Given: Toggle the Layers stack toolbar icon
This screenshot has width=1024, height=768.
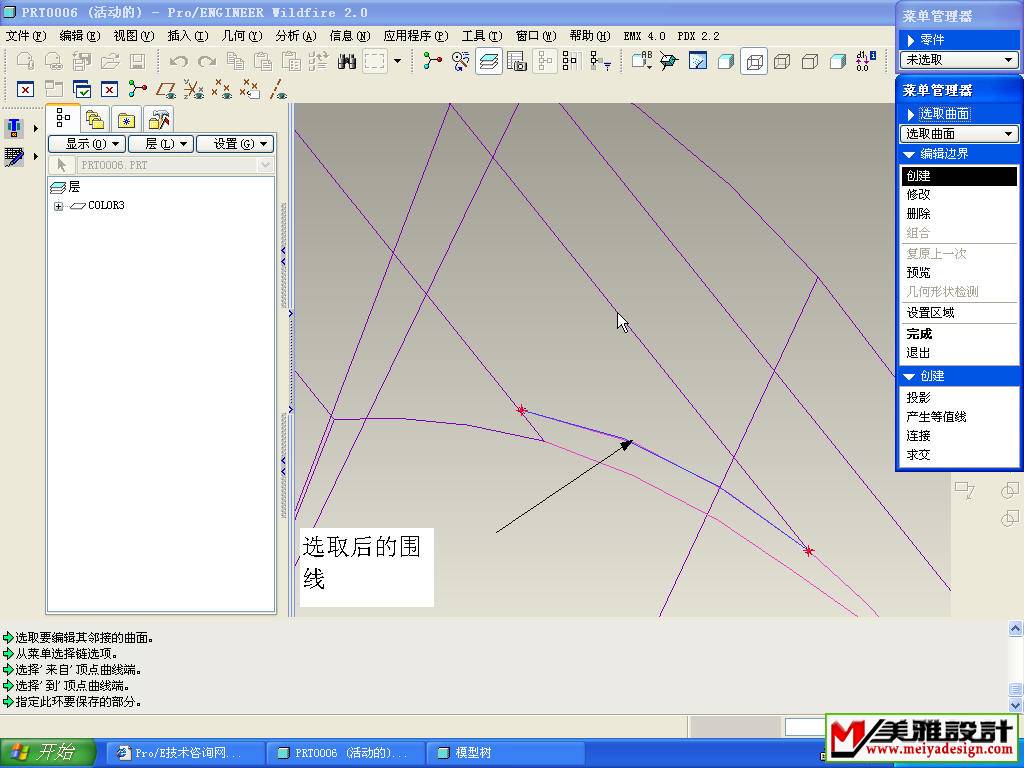Looking at the screenshot, I should [488, 61].
